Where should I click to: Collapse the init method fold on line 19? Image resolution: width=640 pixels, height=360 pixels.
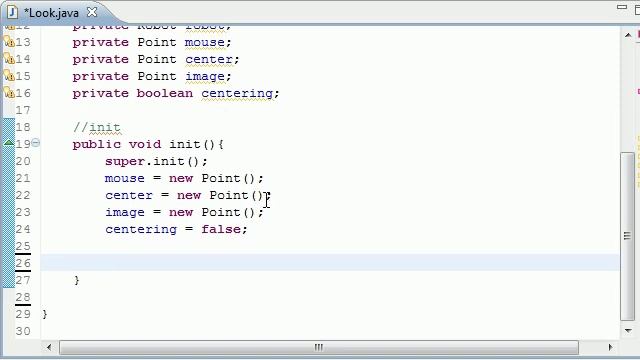point(36,143)
